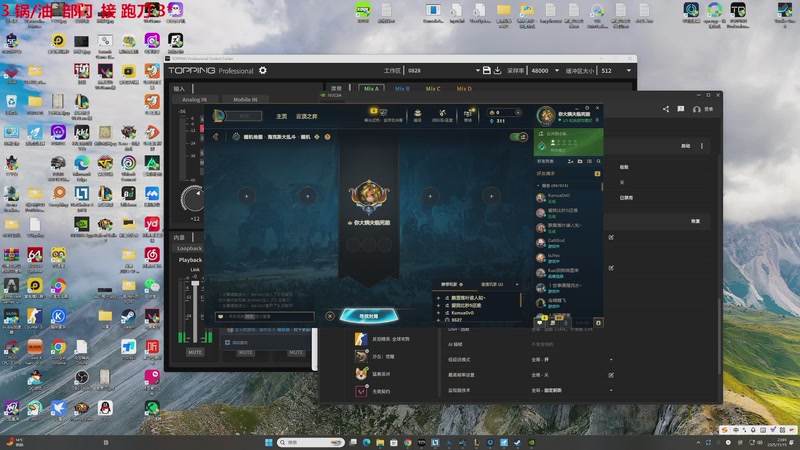Image resolution: width=800 pixels, height=450 pixels.
Task: Invite KumuaOvO with the plus icon
Action: (438, 313)
